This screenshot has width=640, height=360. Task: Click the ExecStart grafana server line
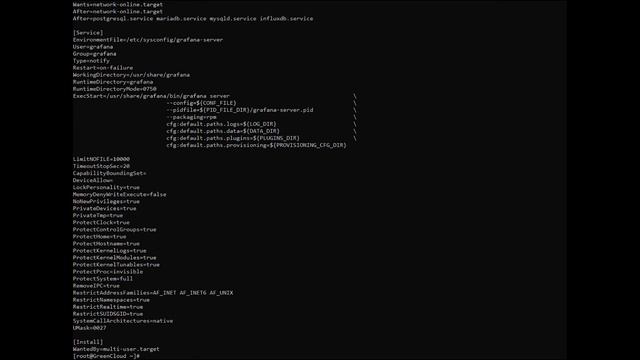151,96
